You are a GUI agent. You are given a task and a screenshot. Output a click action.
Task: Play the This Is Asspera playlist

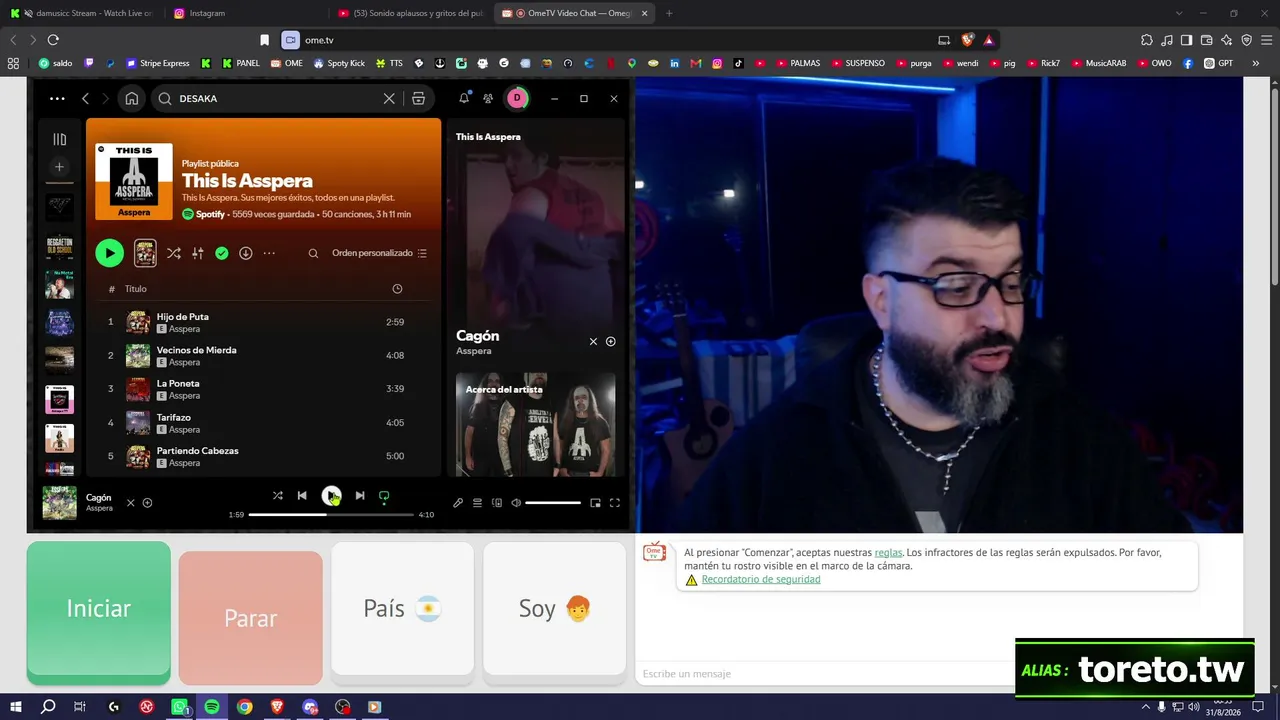coord(109,253)
